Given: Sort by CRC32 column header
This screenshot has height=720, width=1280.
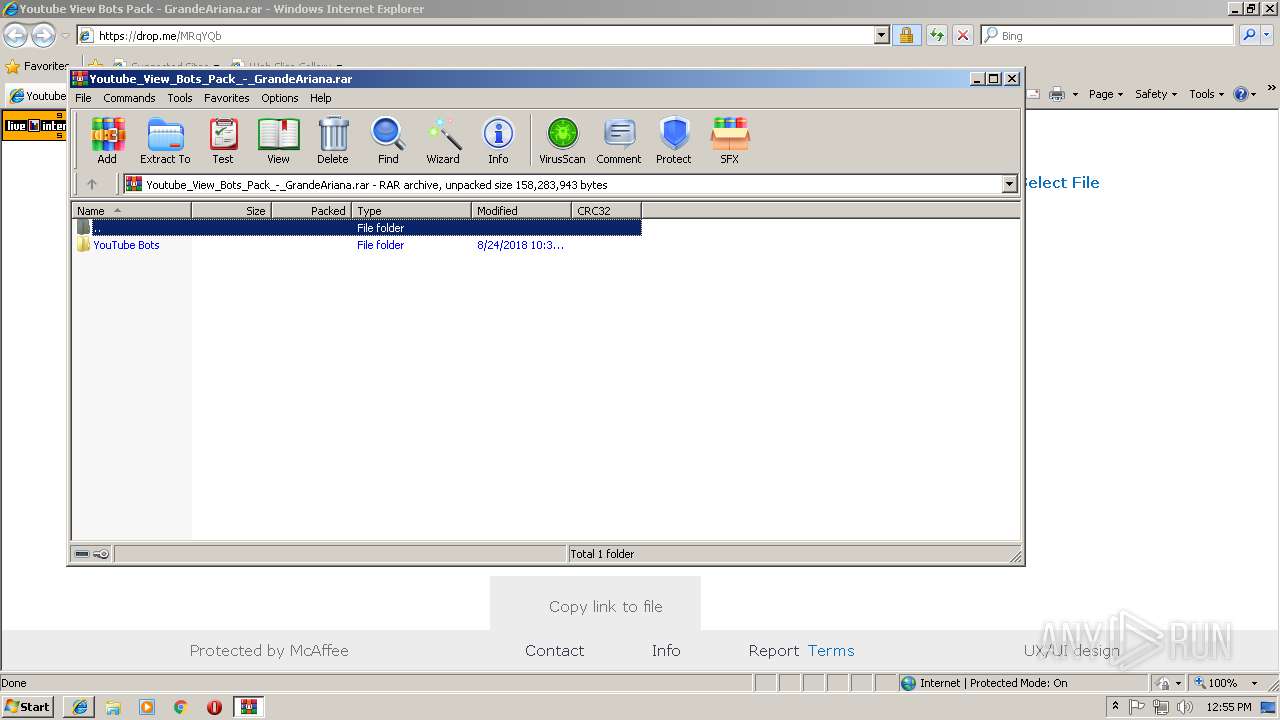Looking at the screenshot, I should point(606,210).
